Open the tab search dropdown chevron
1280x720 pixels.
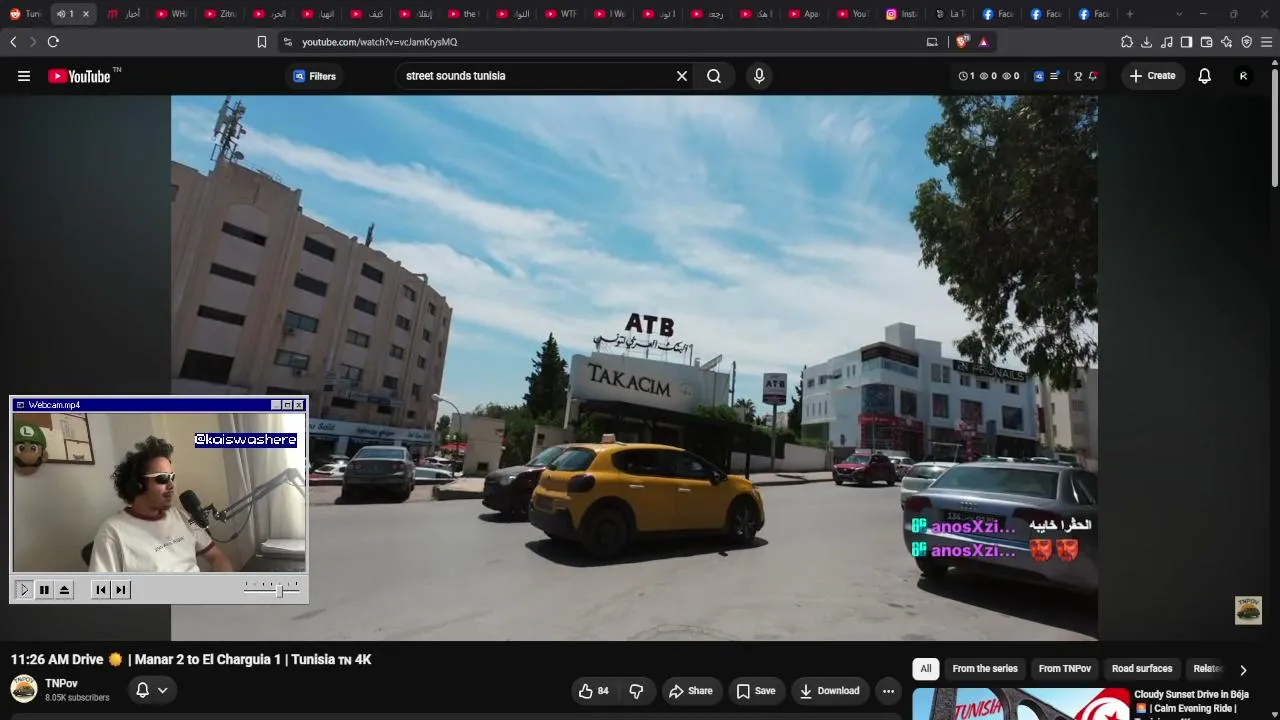click(1179, 14)
